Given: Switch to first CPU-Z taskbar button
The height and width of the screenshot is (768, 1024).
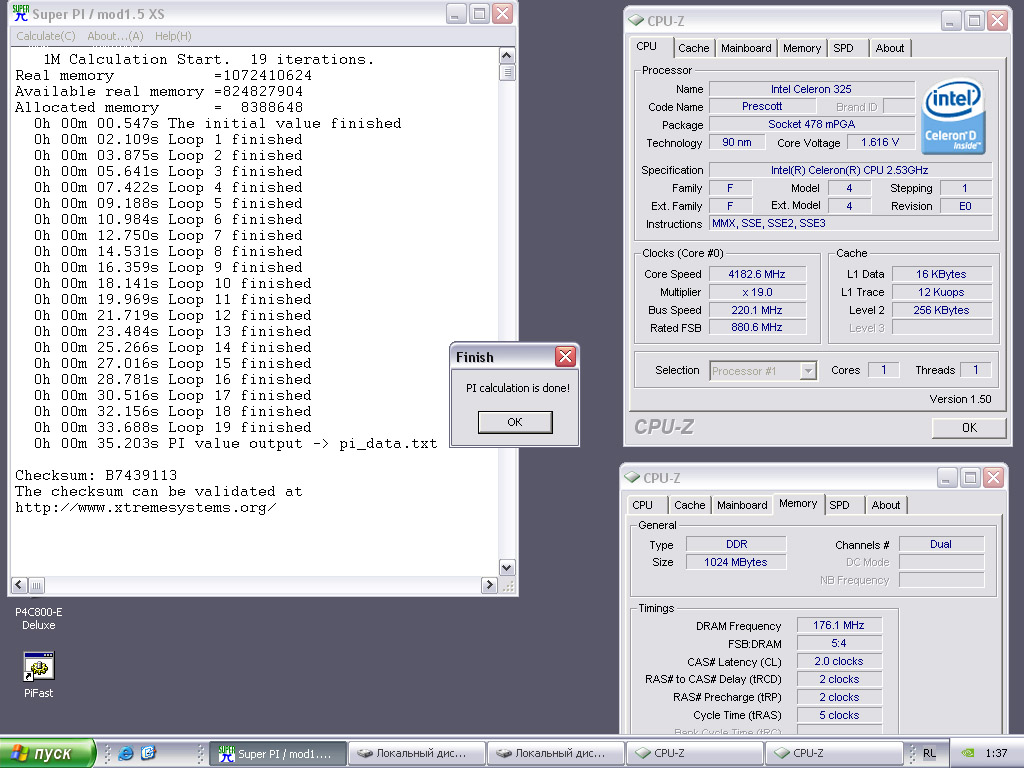Looking at the screenshot, I should 695,754.
